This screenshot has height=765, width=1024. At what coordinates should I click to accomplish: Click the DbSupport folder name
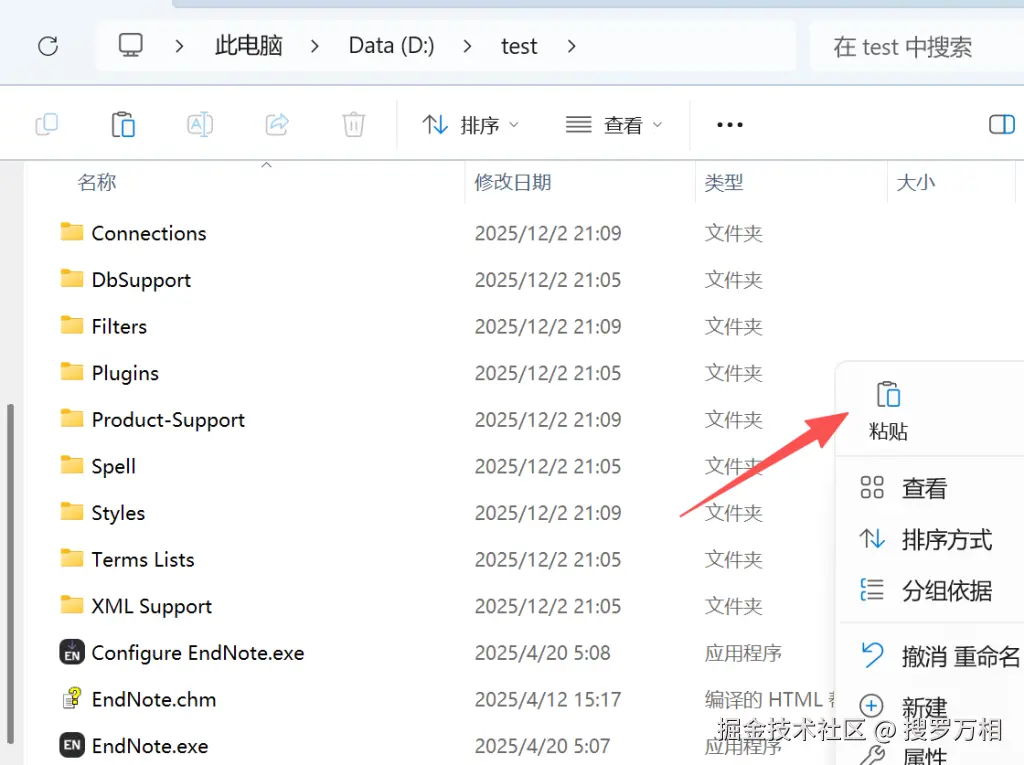coord(141,280)
